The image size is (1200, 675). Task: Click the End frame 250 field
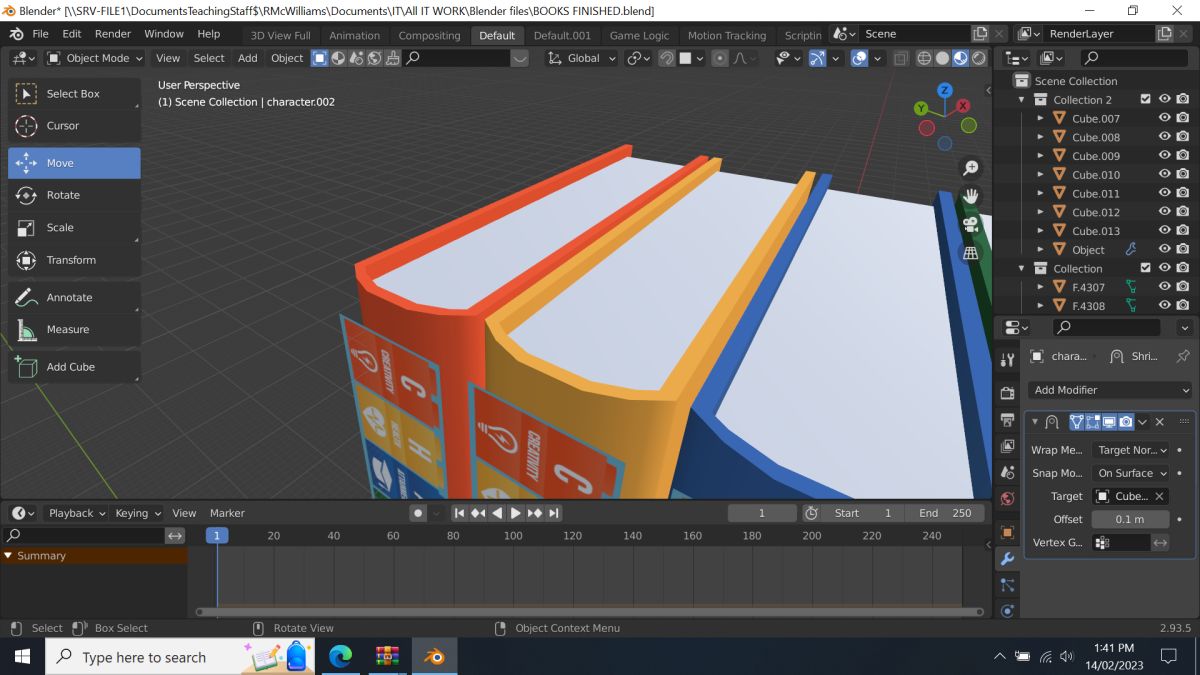945,513
